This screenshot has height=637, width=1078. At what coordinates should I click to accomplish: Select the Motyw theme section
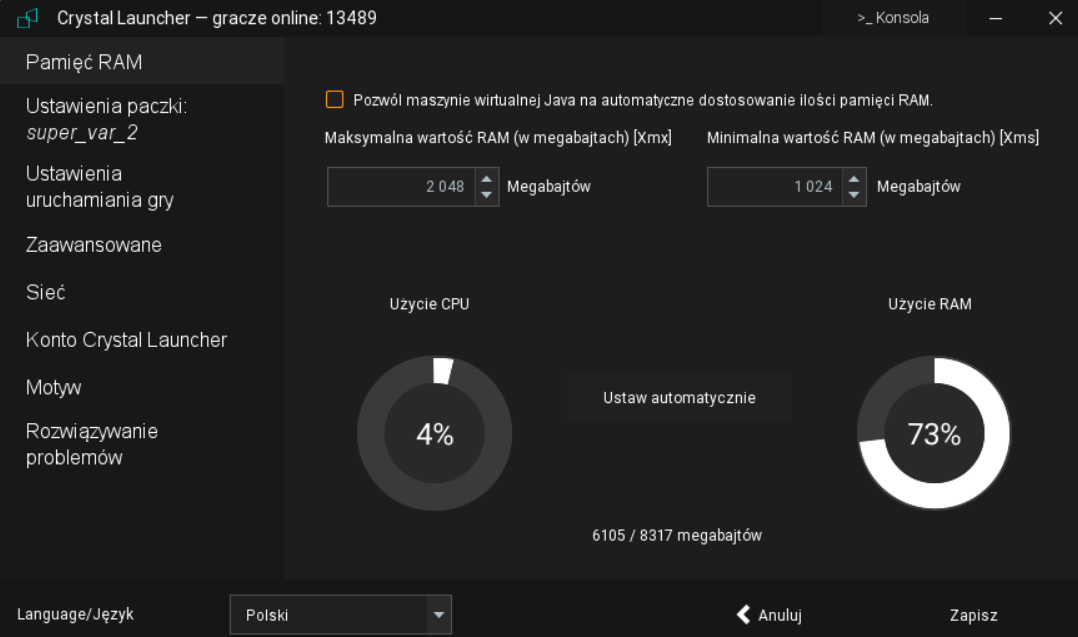(53, 387)
